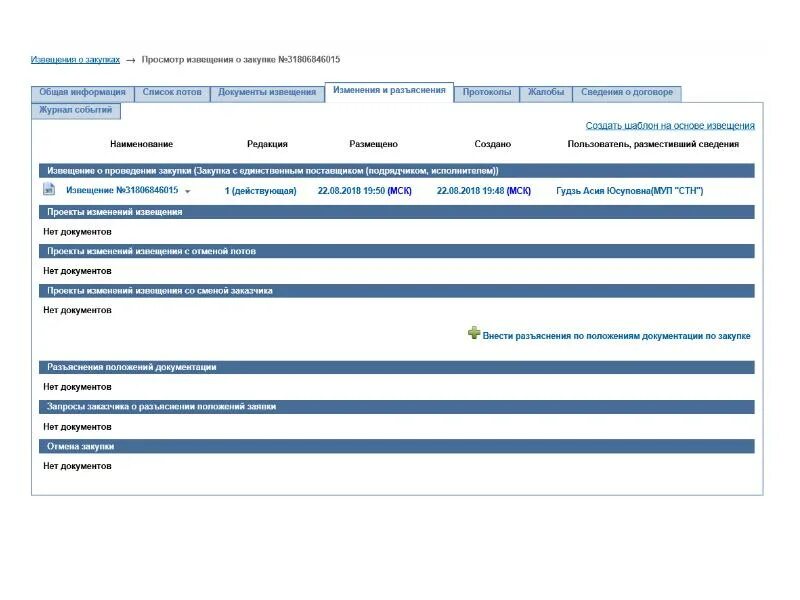Click the Разъяснения положений документации section header

pos(396,367)
